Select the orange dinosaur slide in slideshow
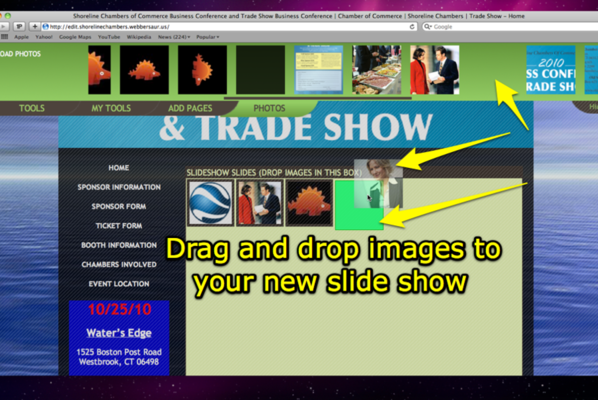598x400 pixels. [309, 203]
